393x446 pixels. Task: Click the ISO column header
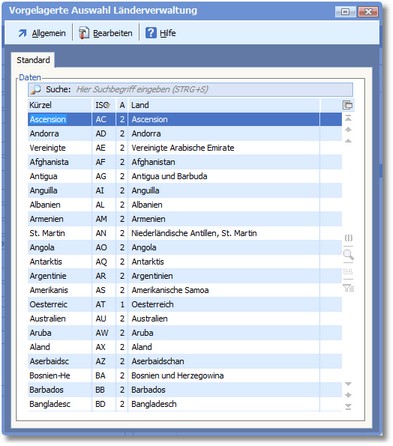[103, 105]
